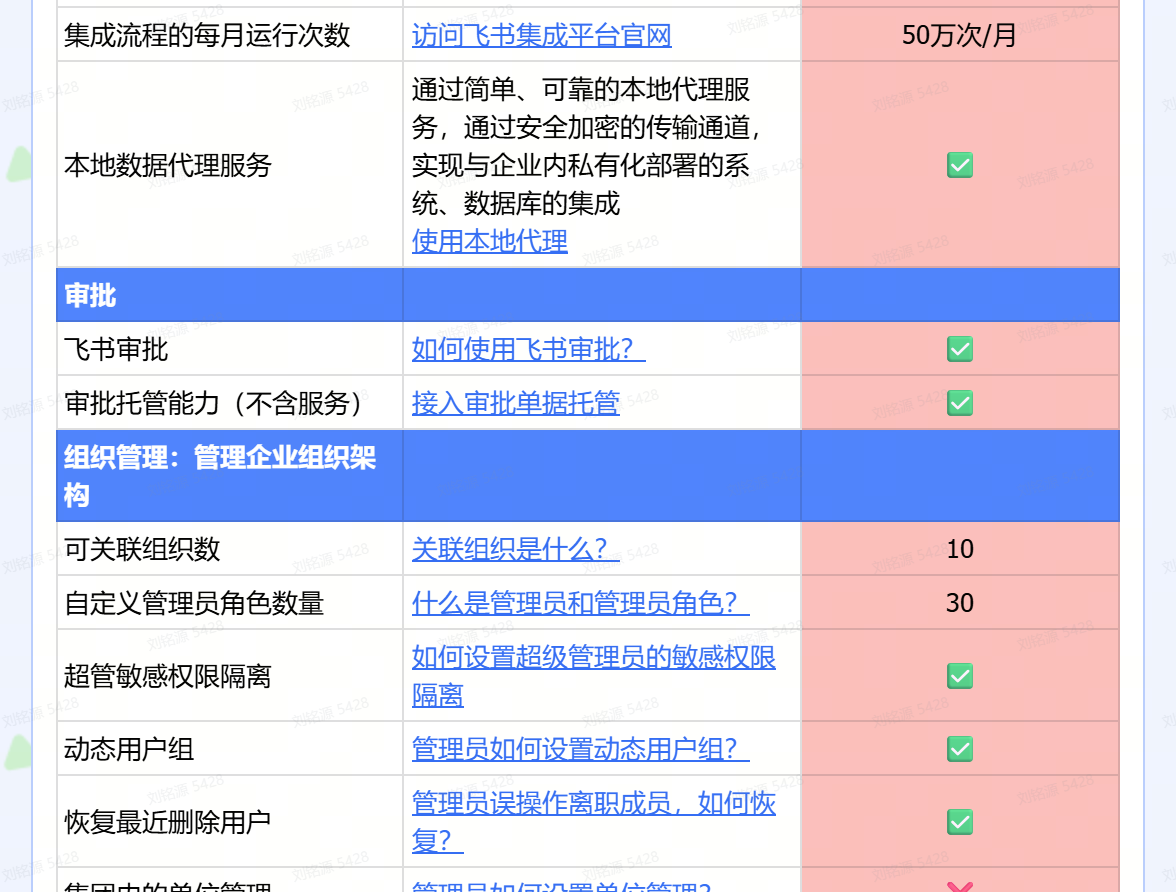Select value 30 in 自定义管理员角色数量 row
This screenshot has height=892, width=1176.
(x=960, y=603)
